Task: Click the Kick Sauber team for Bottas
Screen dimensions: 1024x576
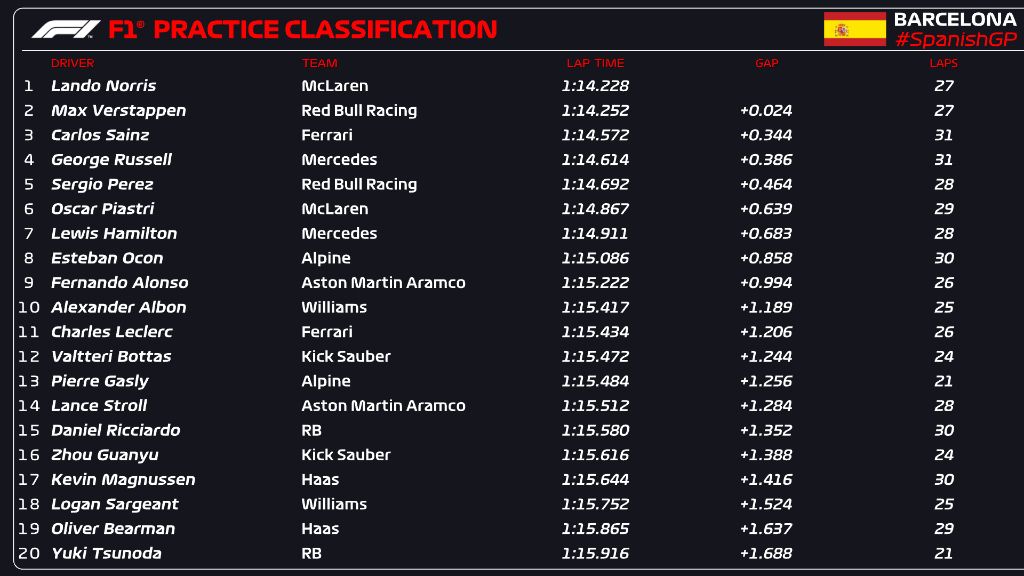Action: pos(346,356)
